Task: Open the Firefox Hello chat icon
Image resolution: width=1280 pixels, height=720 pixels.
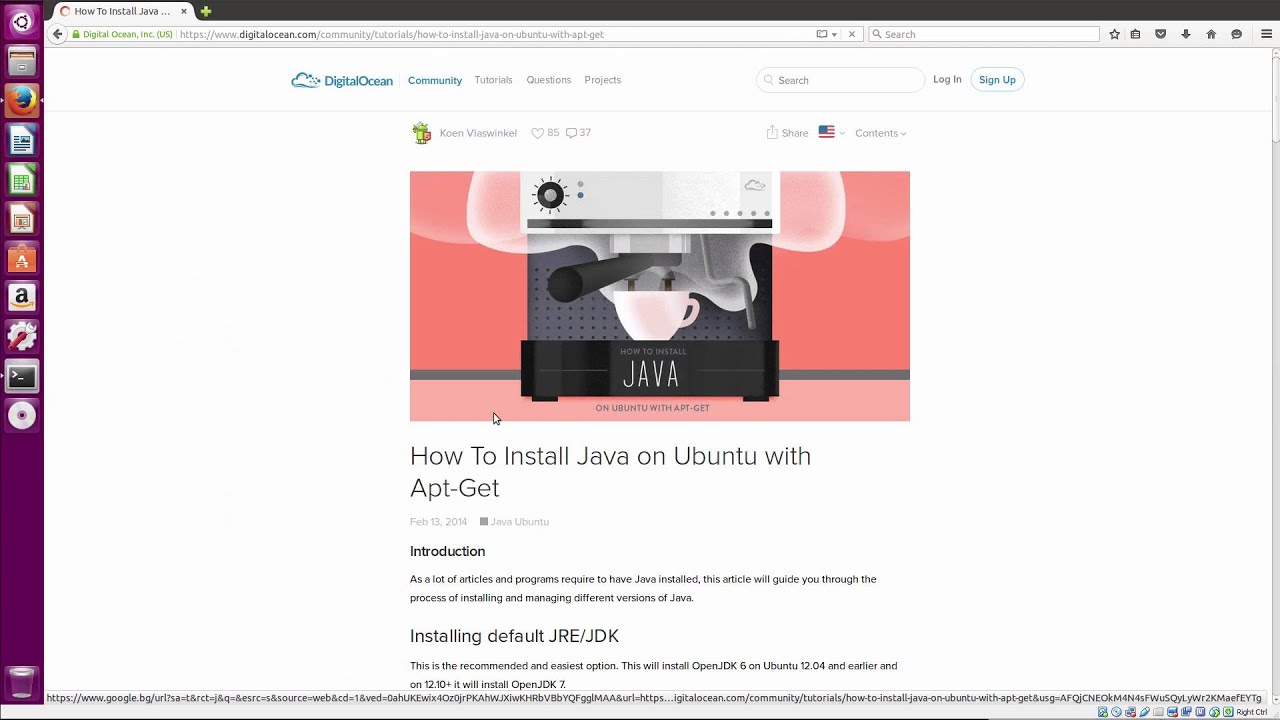Action: pyautogui.click(x=1236, y=34)
